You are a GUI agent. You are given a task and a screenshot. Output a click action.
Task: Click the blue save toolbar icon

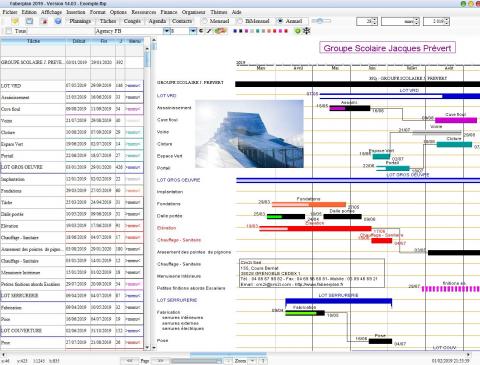coord(30,21)
